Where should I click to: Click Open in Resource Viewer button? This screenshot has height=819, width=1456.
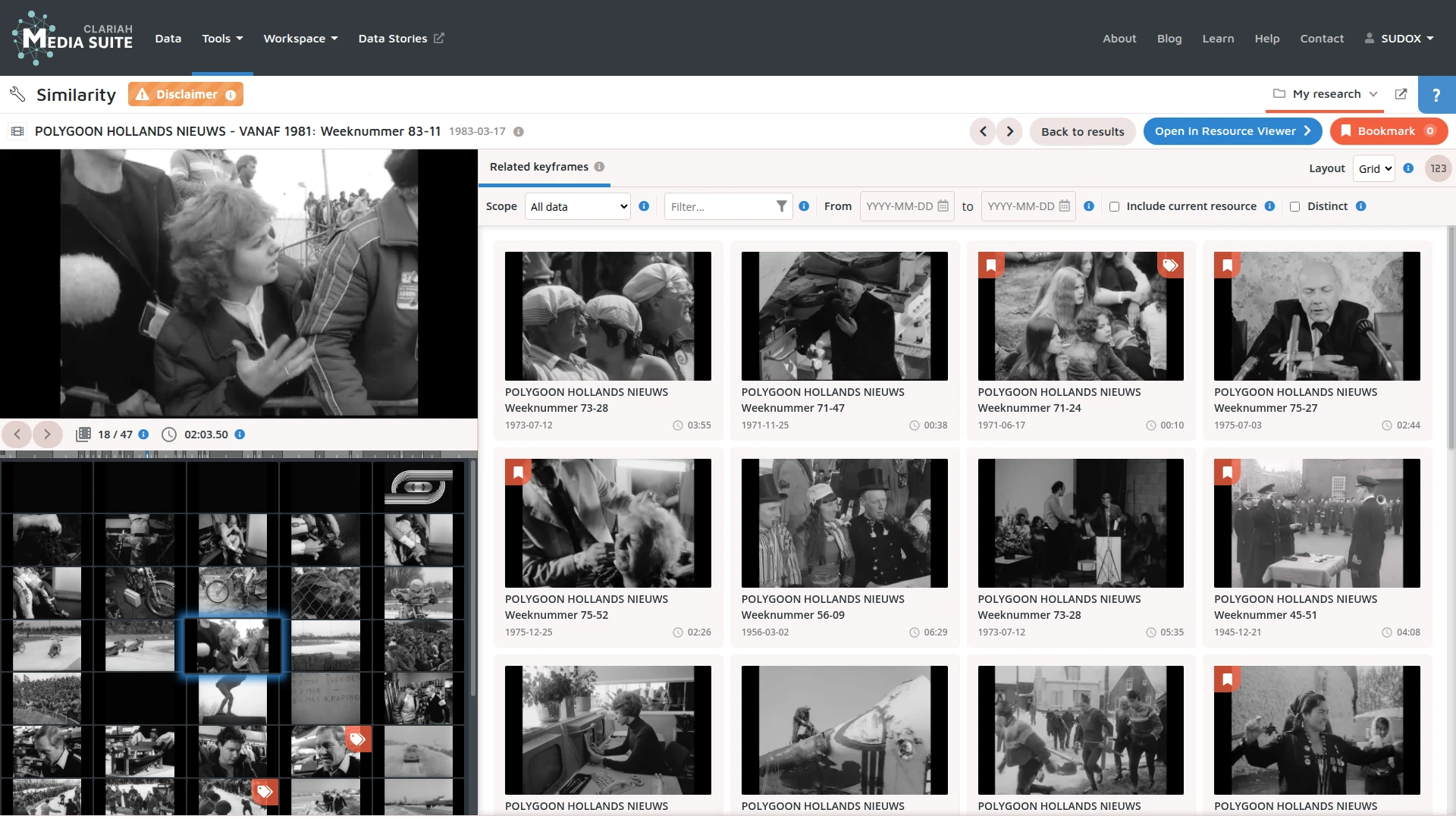[x=1232, y=131]
